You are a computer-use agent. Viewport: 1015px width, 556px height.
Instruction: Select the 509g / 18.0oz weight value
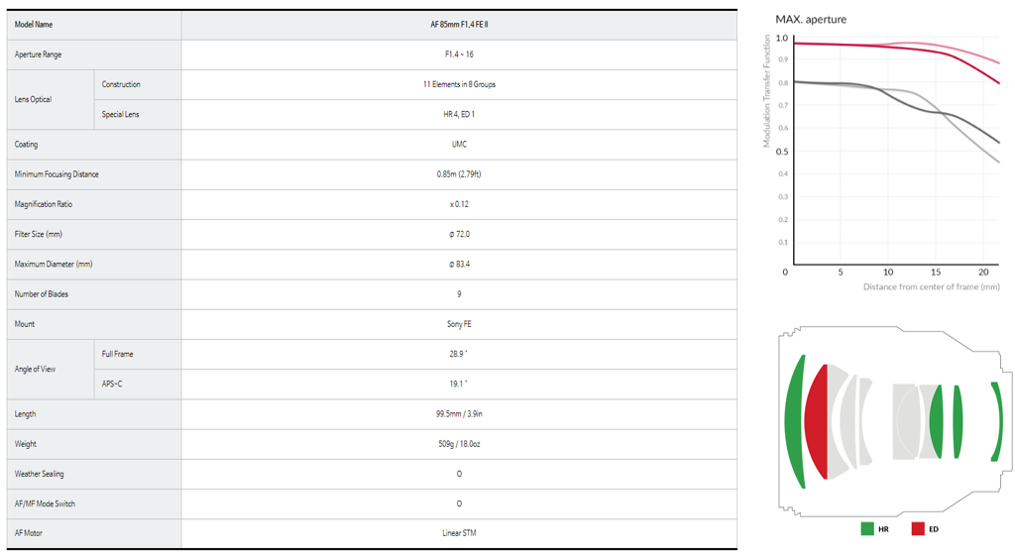click(459, 444)
